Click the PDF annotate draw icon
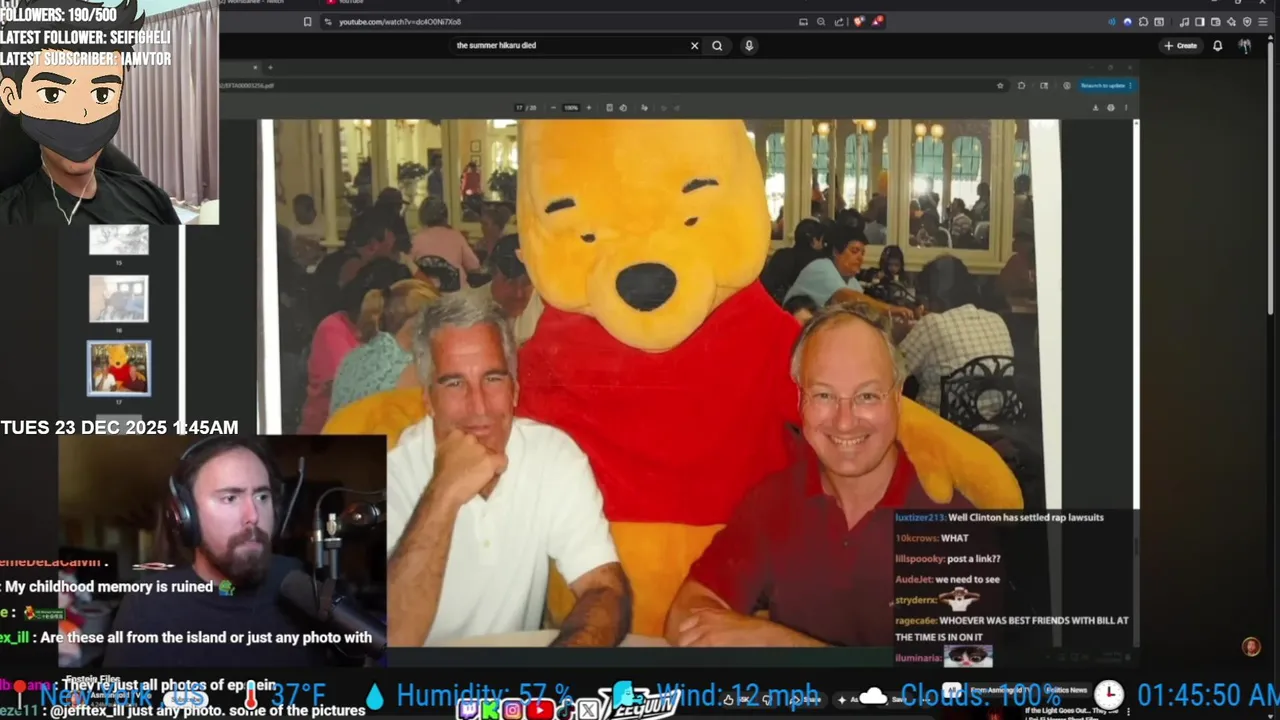Image resolution: width=1280 pixels, height=720 pixels. click(644, 108)
